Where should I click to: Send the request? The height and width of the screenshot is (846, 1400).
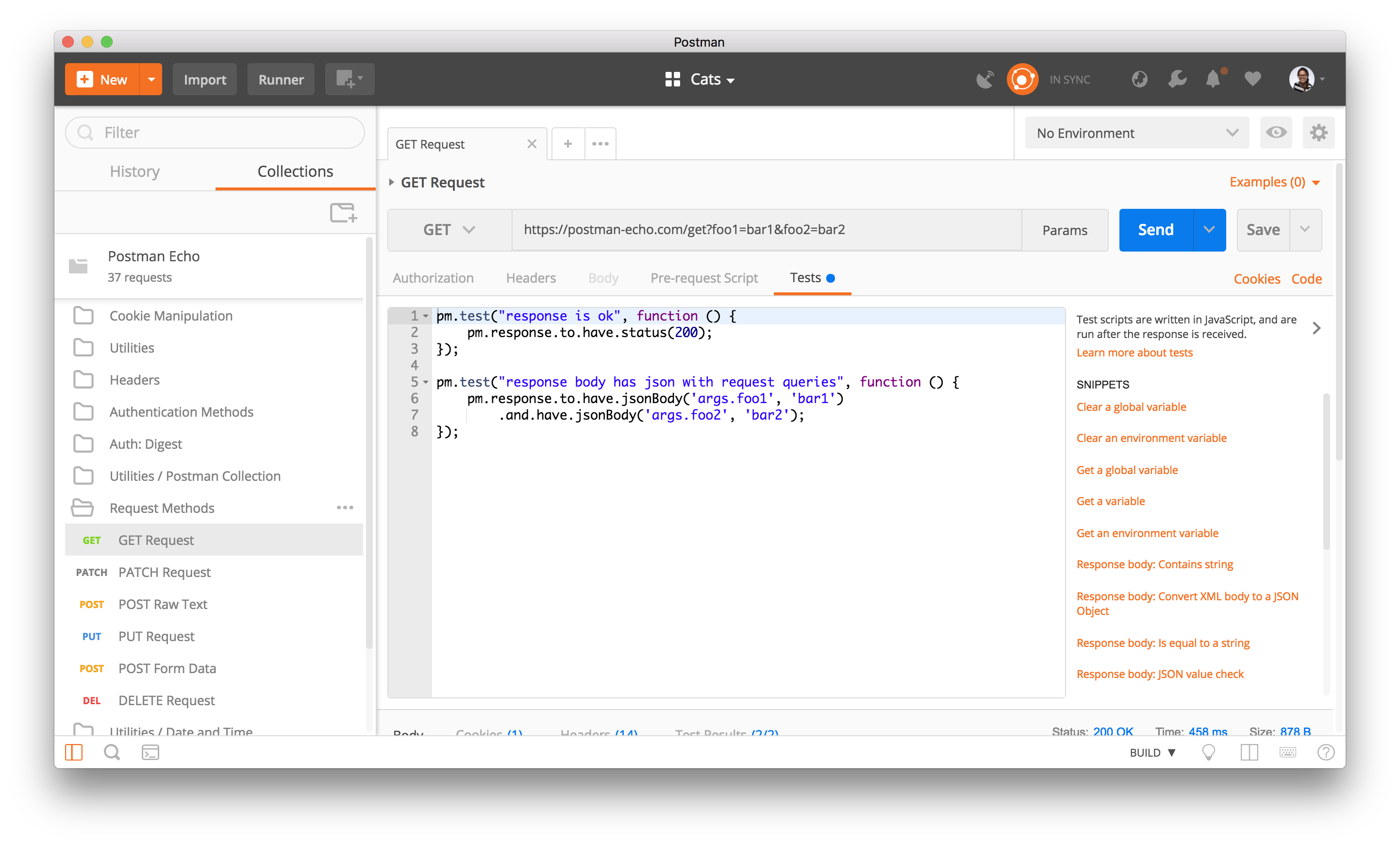pos(1156,230)
